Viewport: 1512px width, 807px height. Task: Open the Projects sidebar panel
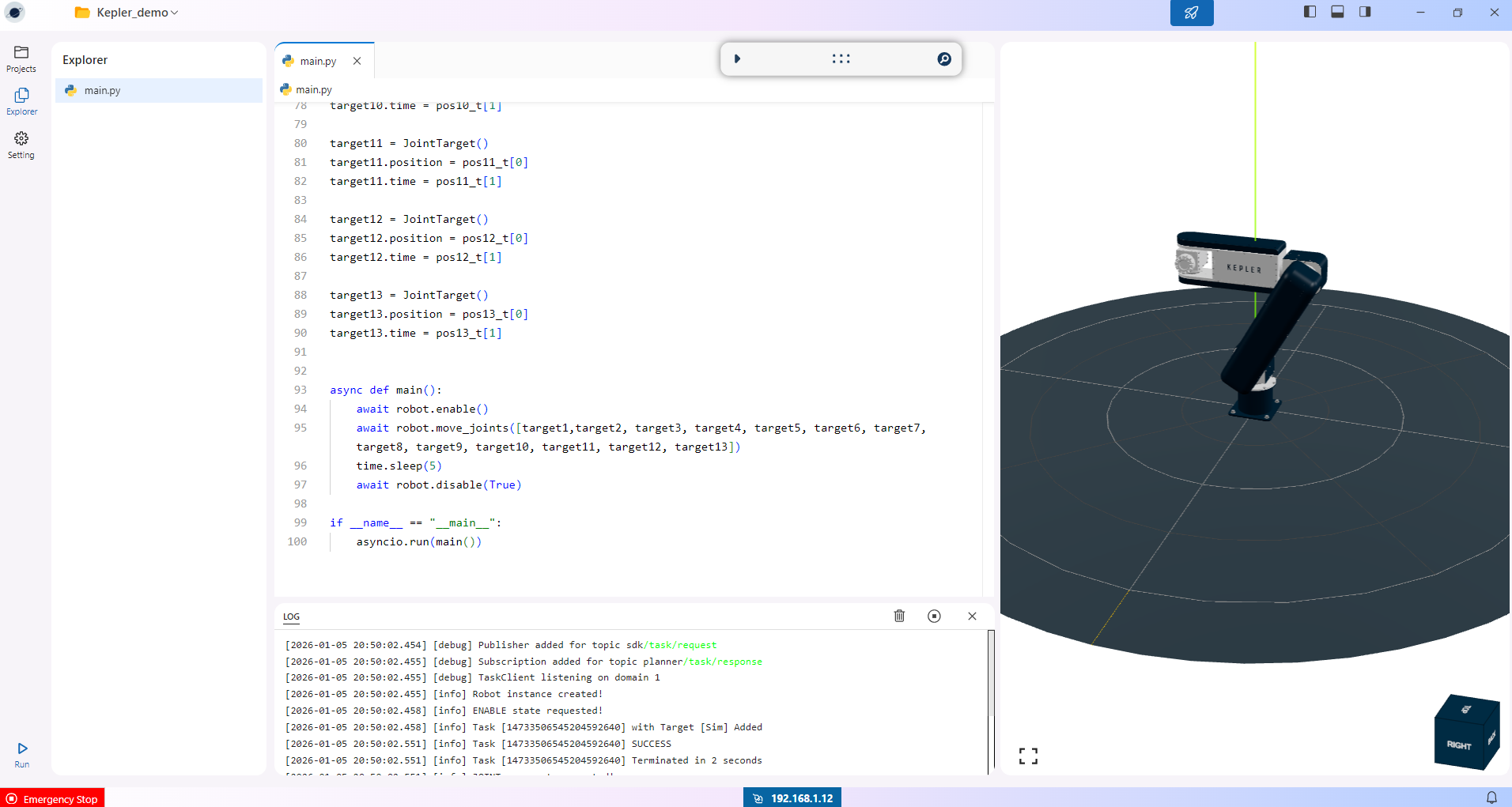[21, 58]
